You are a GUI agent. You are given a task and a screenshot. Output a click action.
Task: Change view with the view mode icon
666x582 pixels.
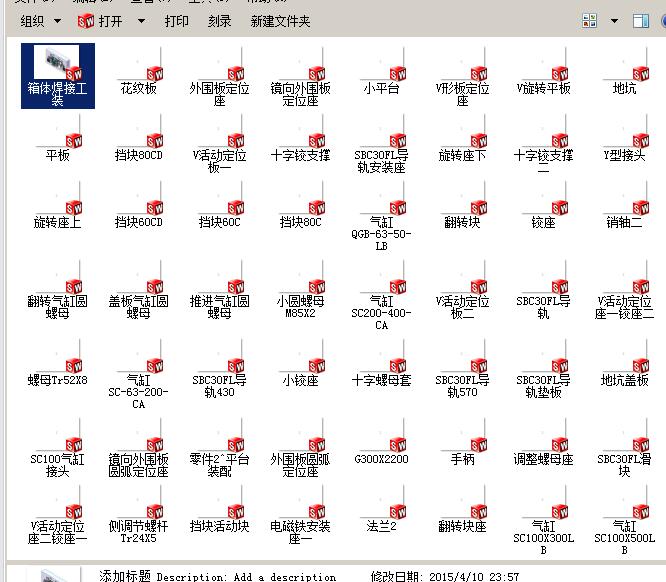point(590,20)
